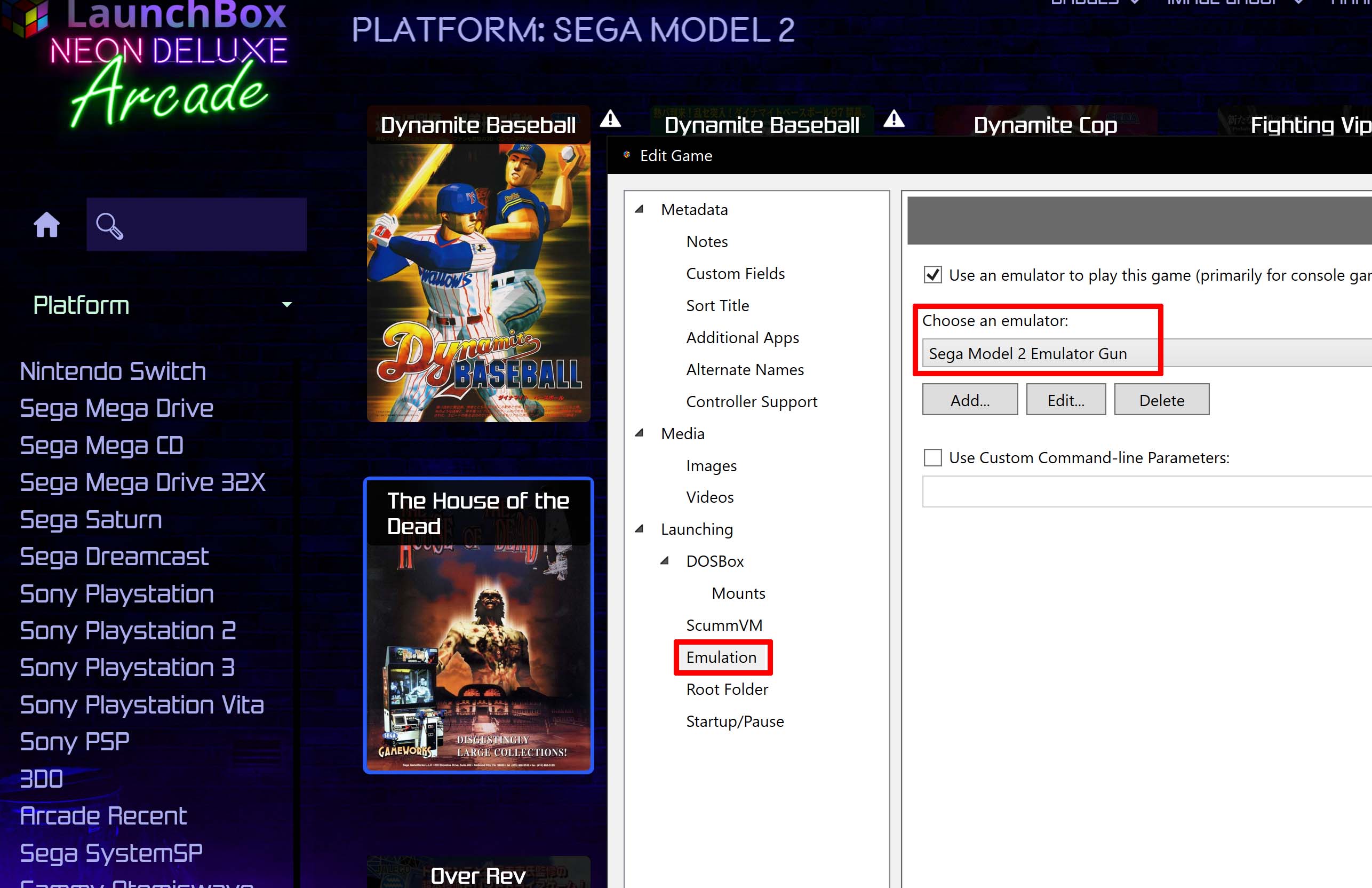This screenshot has height=888, width=1372.
Task: Open Sony Playstation platform
Action: coord(117,594)
